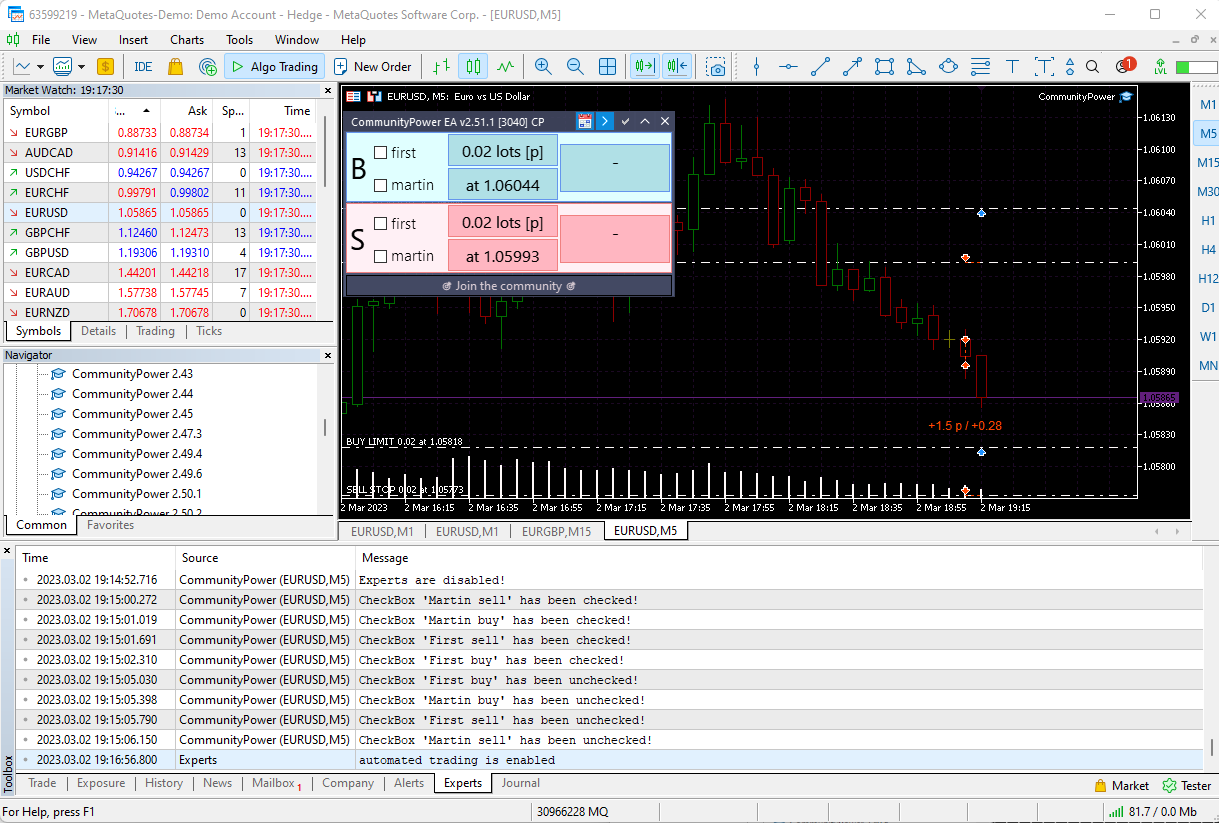The width and height of the screenshot is (1219, 823).
Task: Select the rectangle shape tool
Action: pyautogui.click(x=884, y=67)
